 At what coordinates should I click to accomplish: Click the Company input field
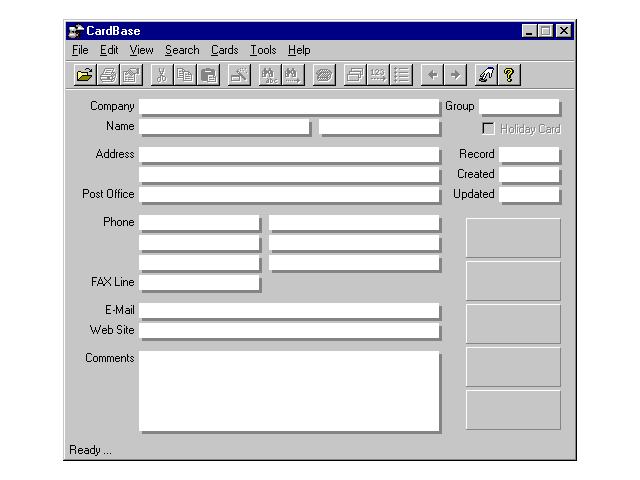[x=289, y=107]
